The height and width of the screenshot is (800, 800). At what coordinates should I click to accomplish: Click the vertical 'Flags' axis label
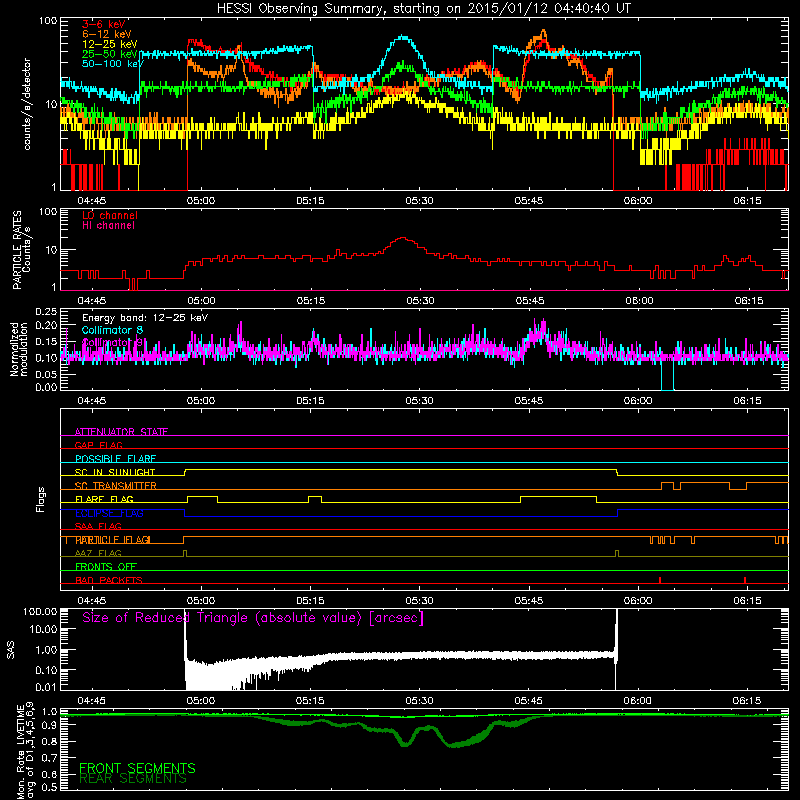[x=41, y=499]
